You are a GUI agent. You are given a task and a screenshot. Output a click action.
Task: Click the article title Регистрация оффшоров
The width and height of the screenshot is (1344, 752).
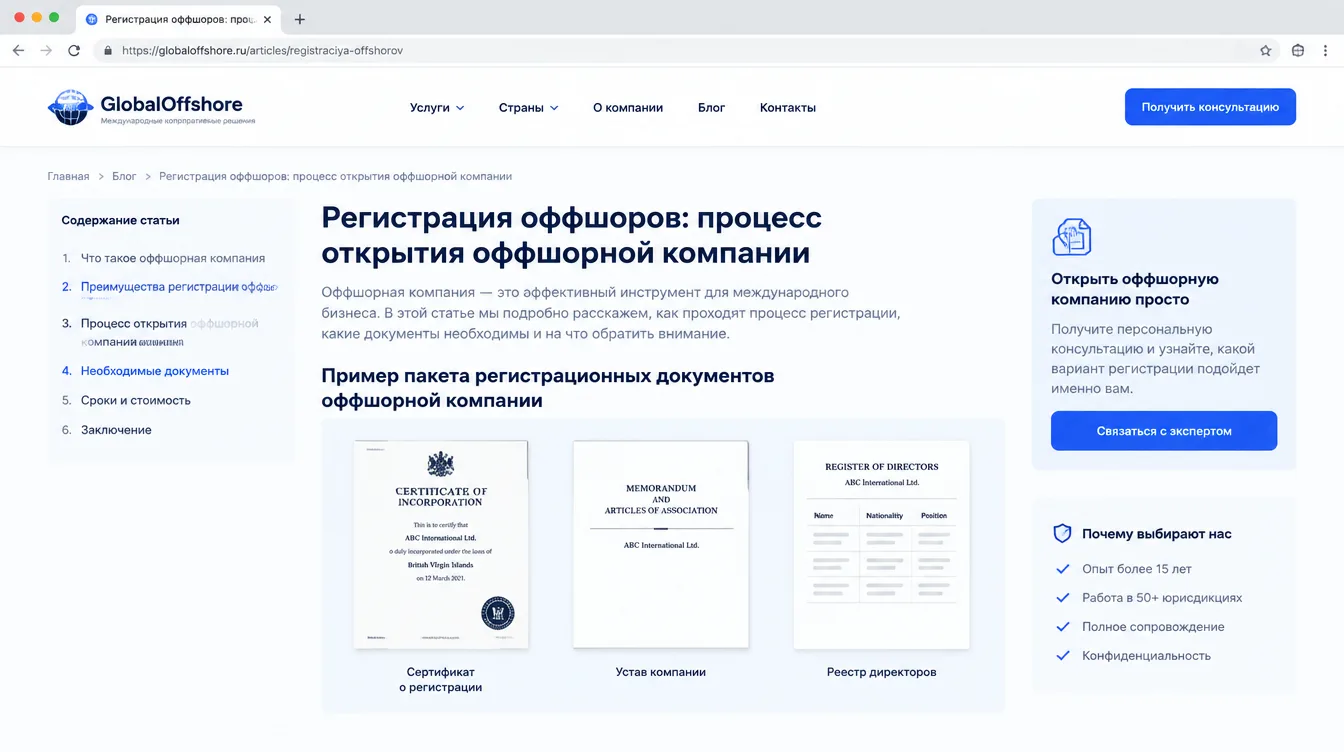click(572, 235)
